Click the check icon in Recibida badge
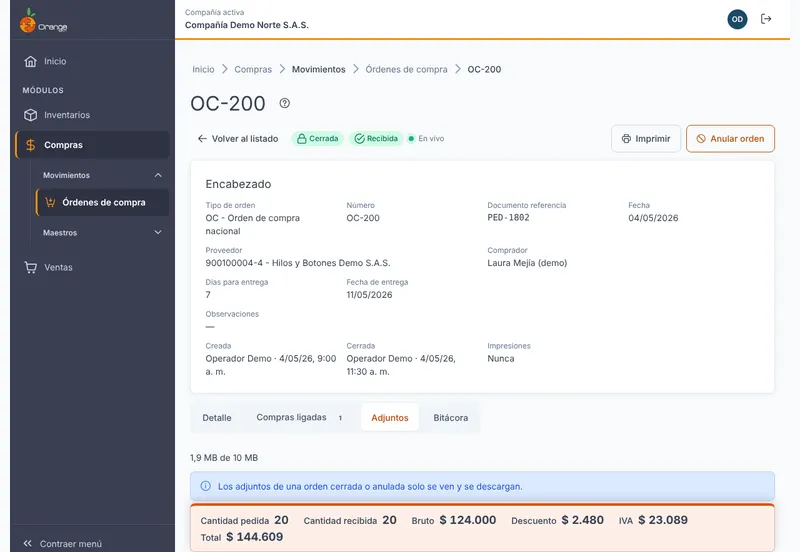The image size is (800, 552). point(359,139)
